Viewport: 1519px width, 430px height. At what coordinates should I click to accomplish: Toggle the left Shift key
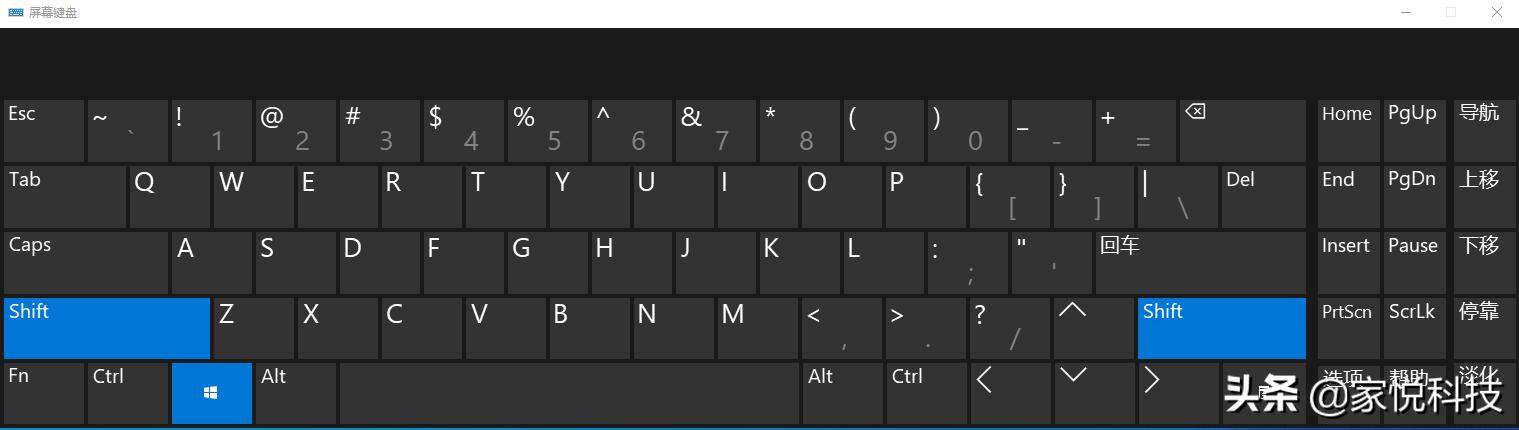107,328
